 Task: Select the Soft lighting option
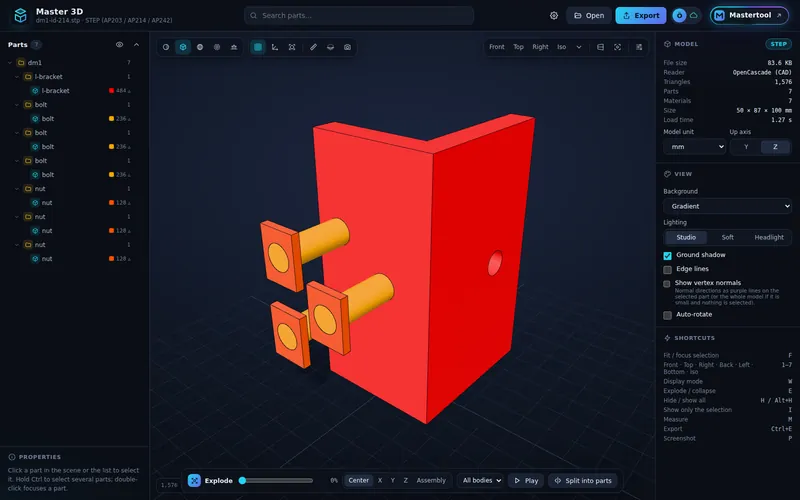coord(728,237)
